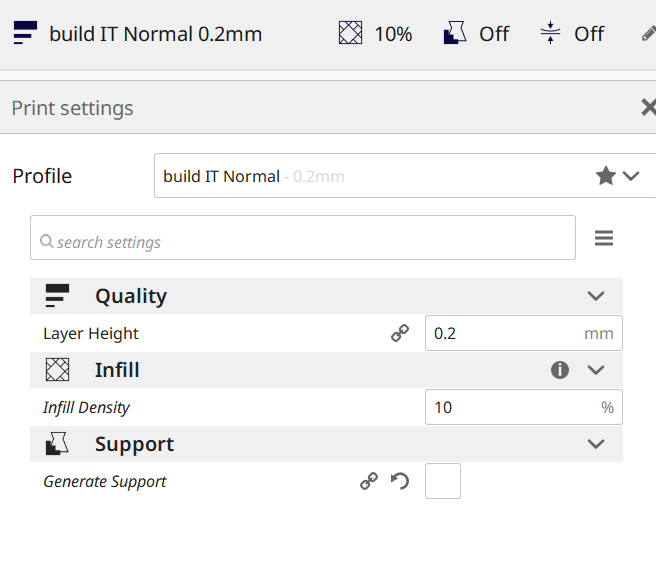Click the infill icon showing 10%
This screenshot has width=656, height=567.
click(350, 34)
